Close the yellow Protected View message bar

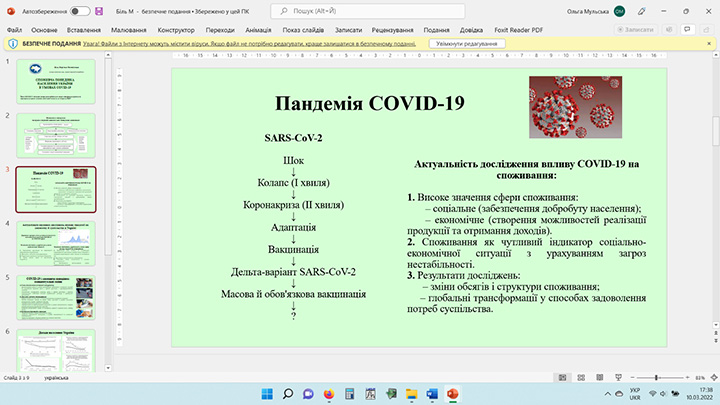tap(709, 44)
